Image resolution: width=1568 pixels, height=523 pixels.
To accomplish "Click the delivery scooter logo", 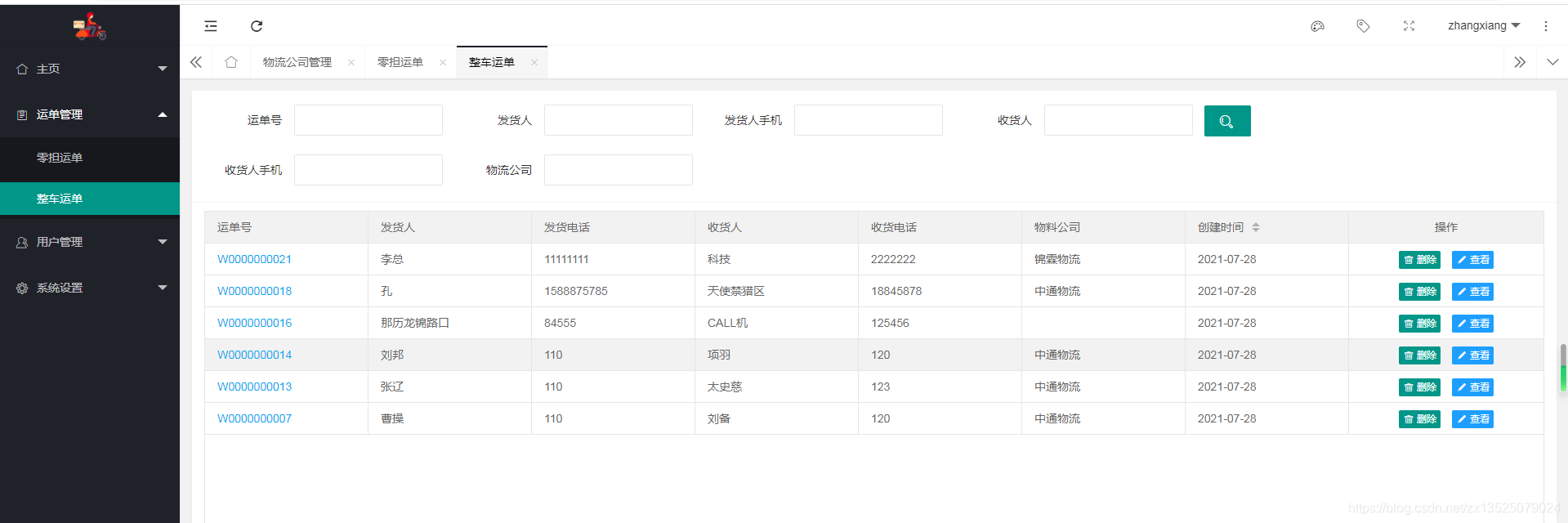I will pos(90,26).
